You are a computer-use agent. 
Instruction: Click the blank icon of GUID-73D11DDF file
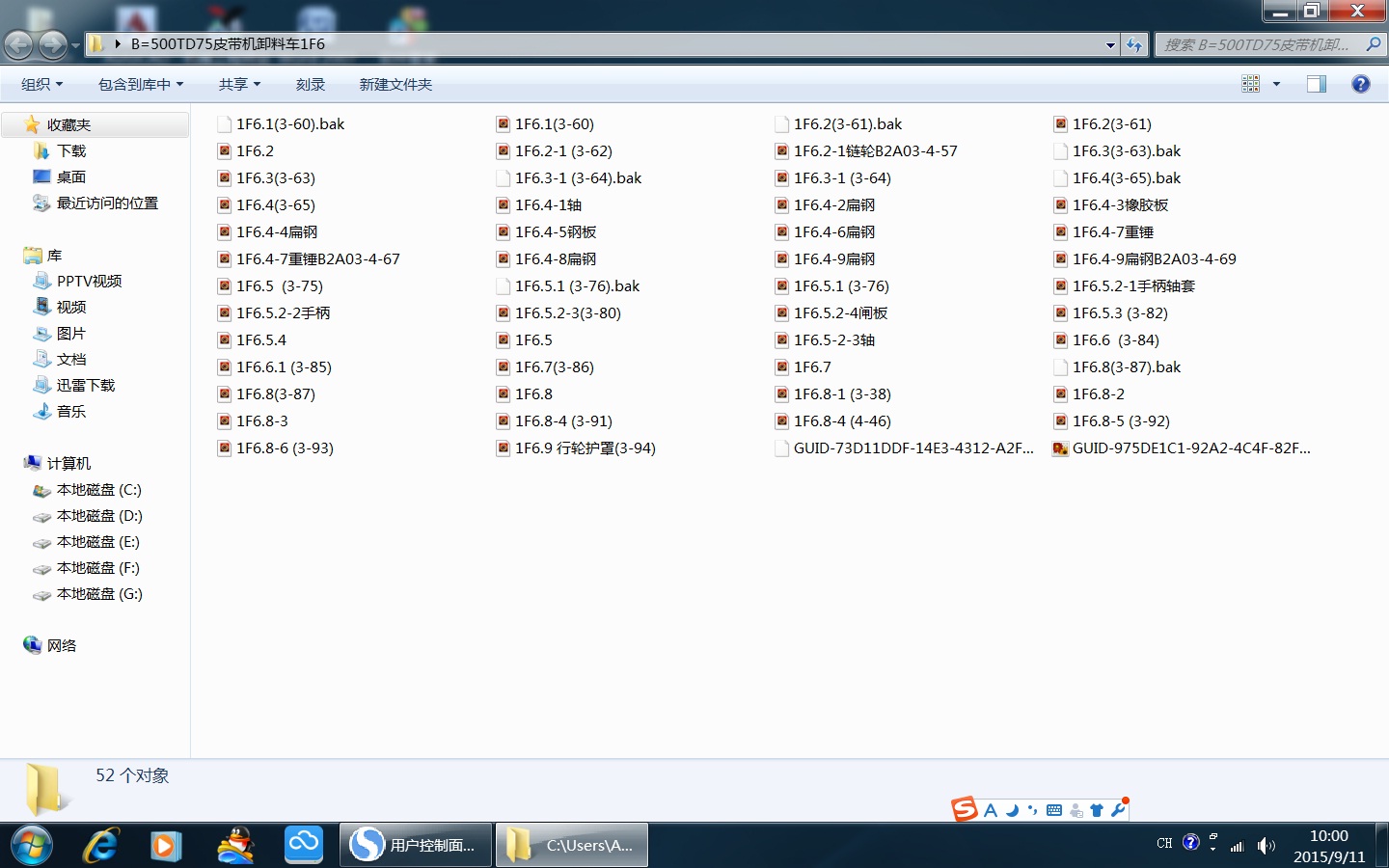(782, 448)
